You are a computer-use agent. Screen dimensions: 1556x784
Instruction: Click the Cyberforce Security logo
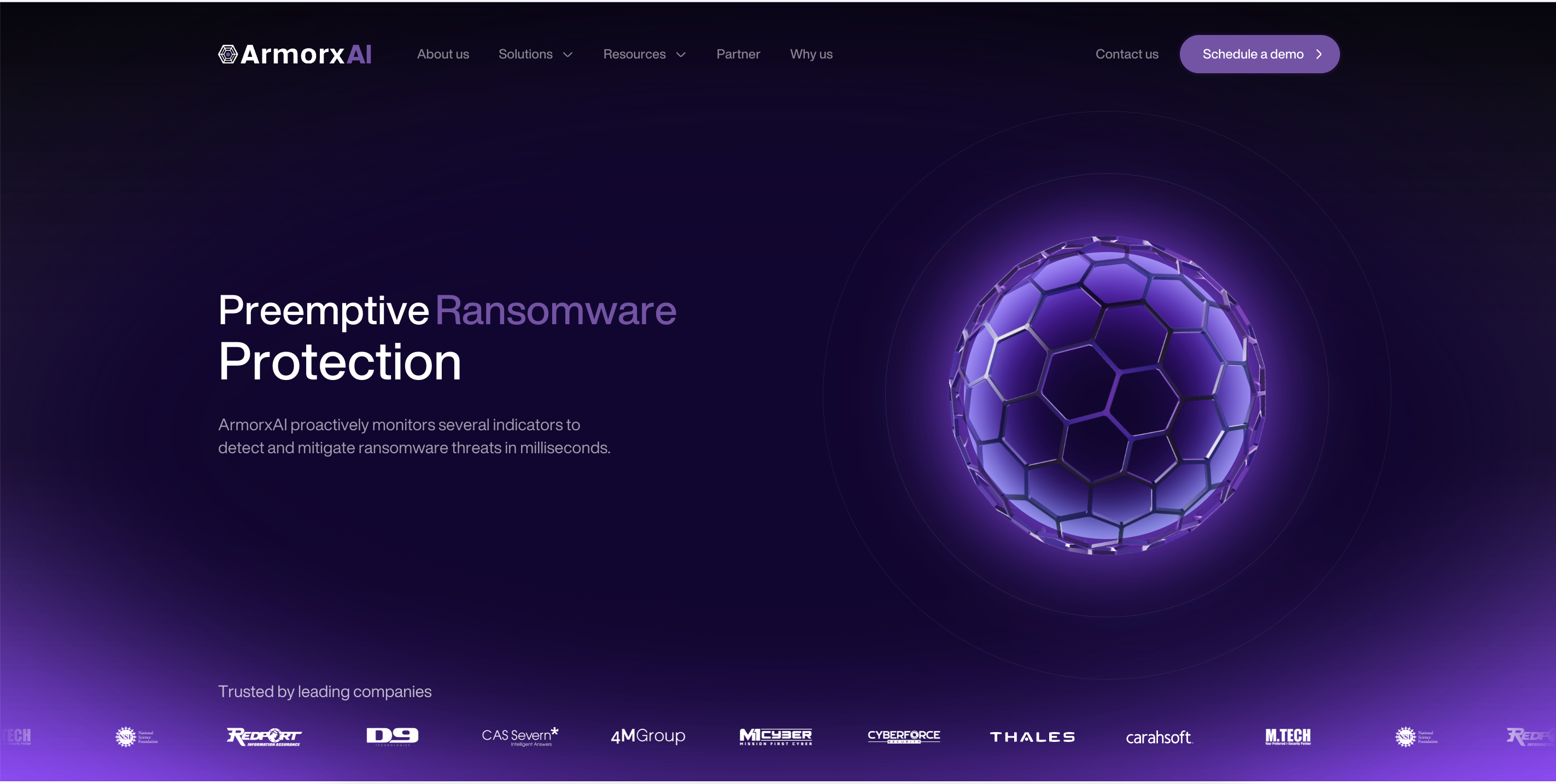click(904, 736)
